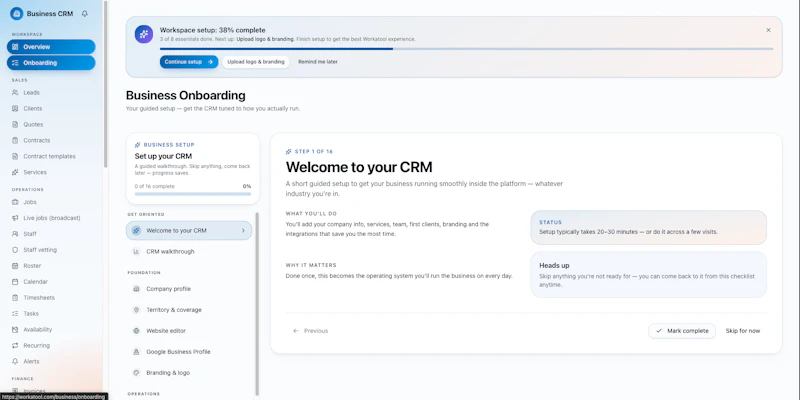
Task: Click the Staff sidebar icon
Action: click(15, 234)
